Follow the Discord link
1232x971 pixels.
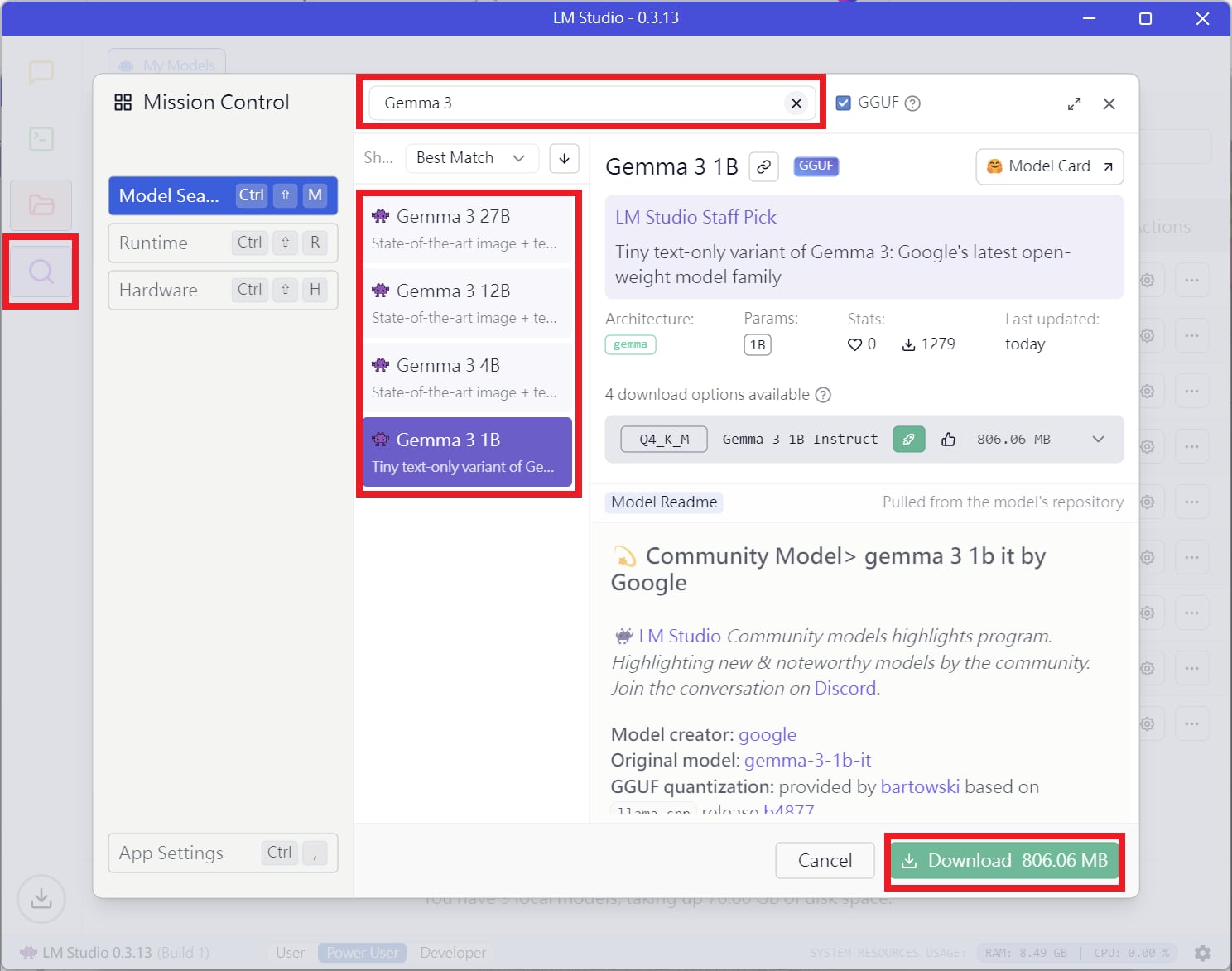click(845, 689)
